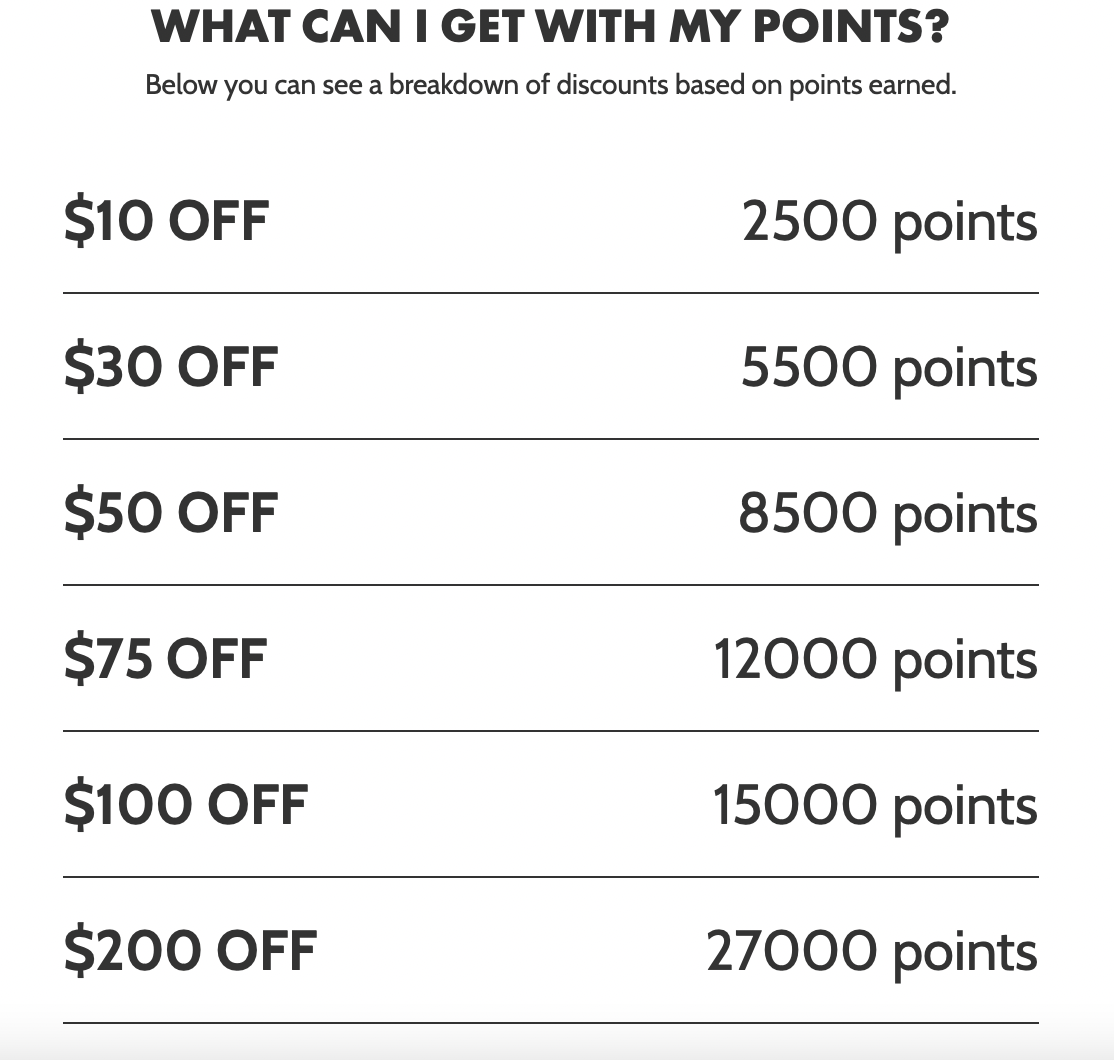Select the $50 OFF discount label
The width and height of the screenshot is (1114, 1060).
coord(170,513)
